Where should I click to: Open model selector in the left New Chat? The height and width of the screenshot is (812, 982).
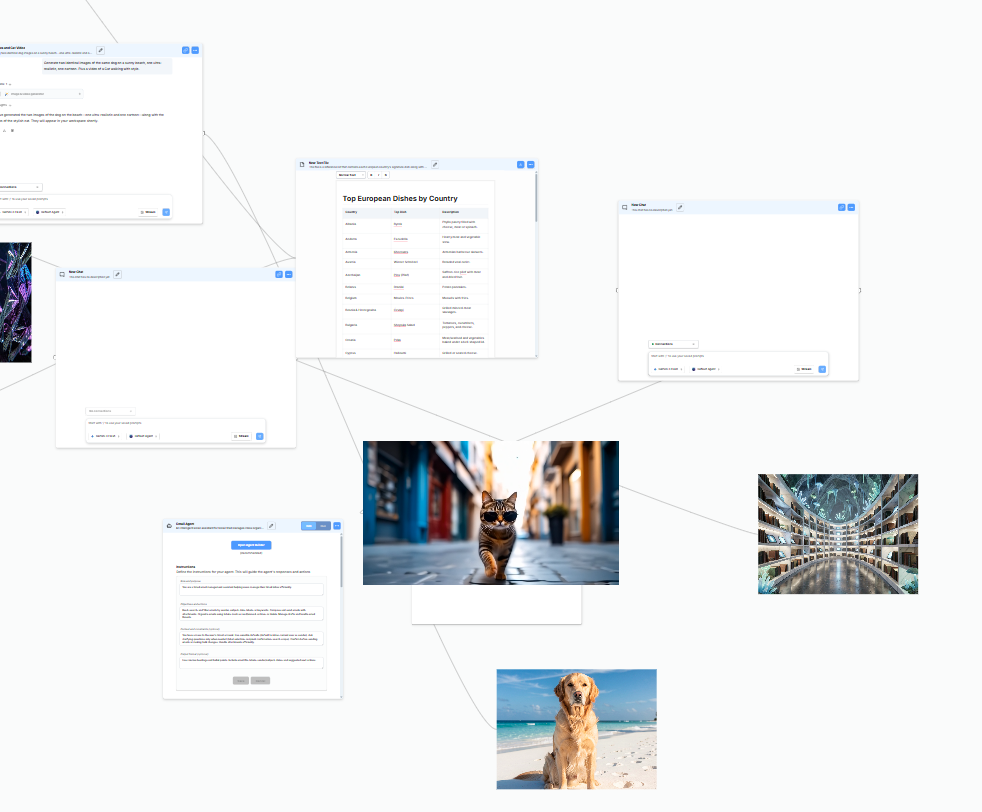point(105,436)
